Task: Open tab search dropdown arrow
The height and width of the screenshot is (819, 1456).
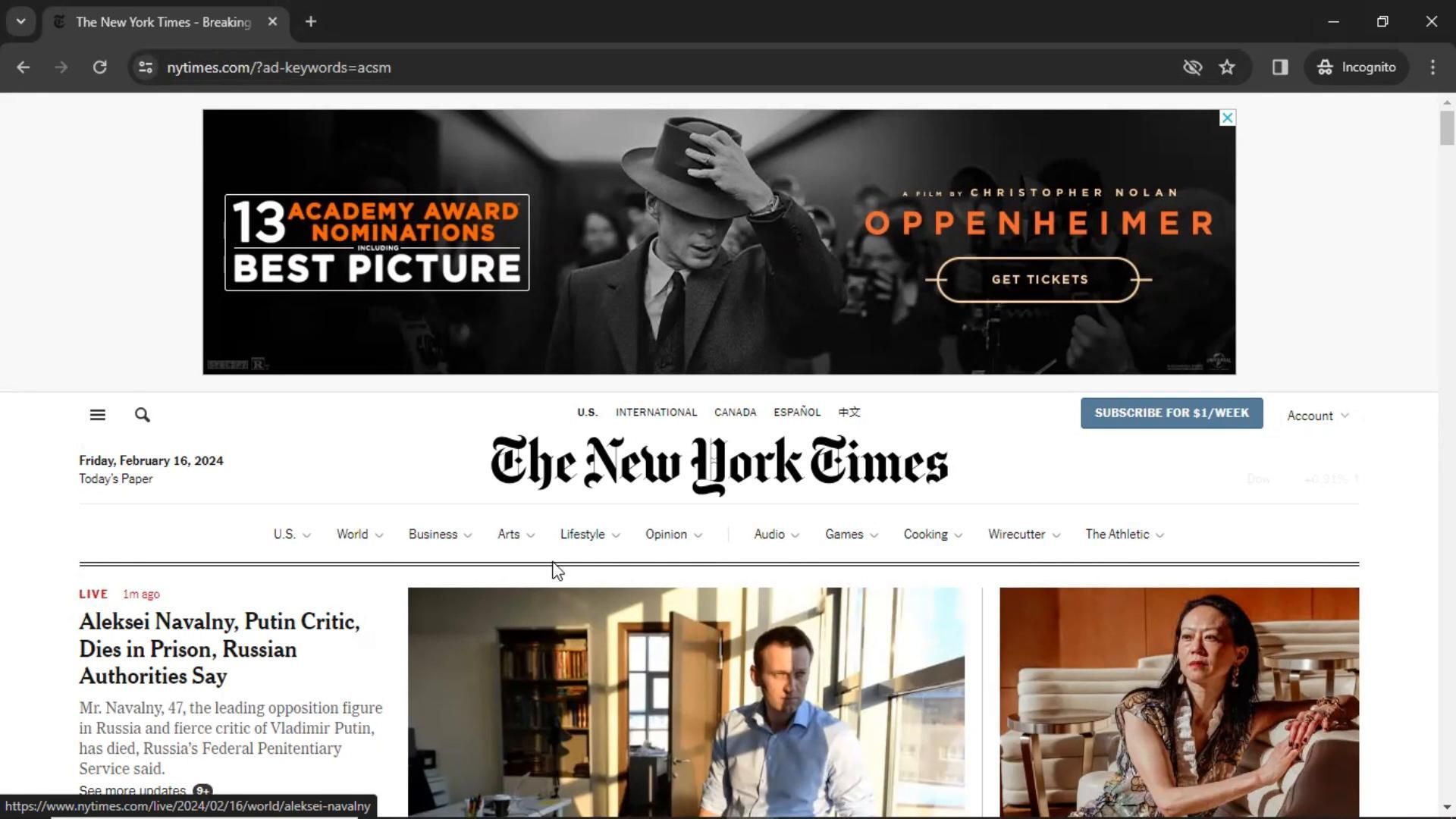Action: [x=20, y=22]
